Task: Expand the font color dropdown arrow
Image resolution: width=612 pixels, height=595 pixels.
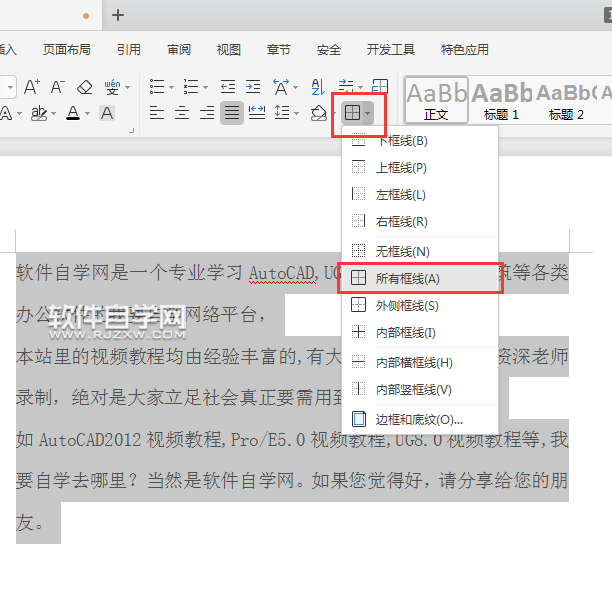Action: tap(87, 114)
